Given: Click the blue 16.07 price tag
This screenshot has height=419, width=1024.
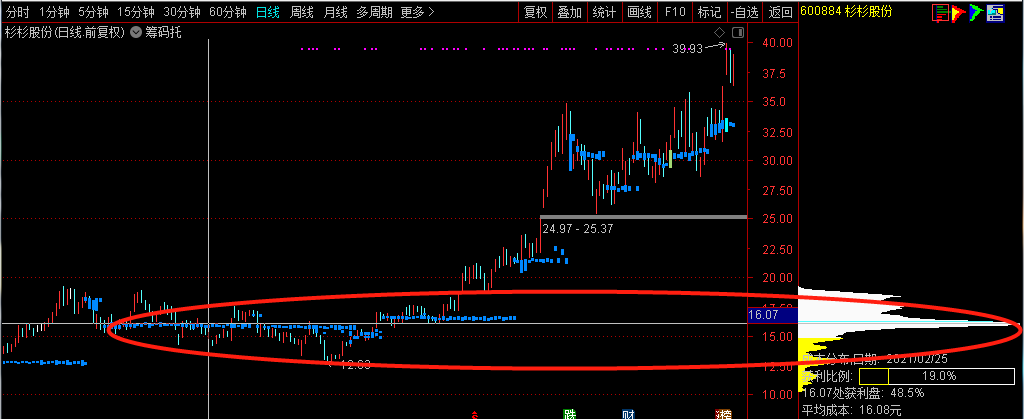Looking at the screenshot, I should (x=773, y=315).
